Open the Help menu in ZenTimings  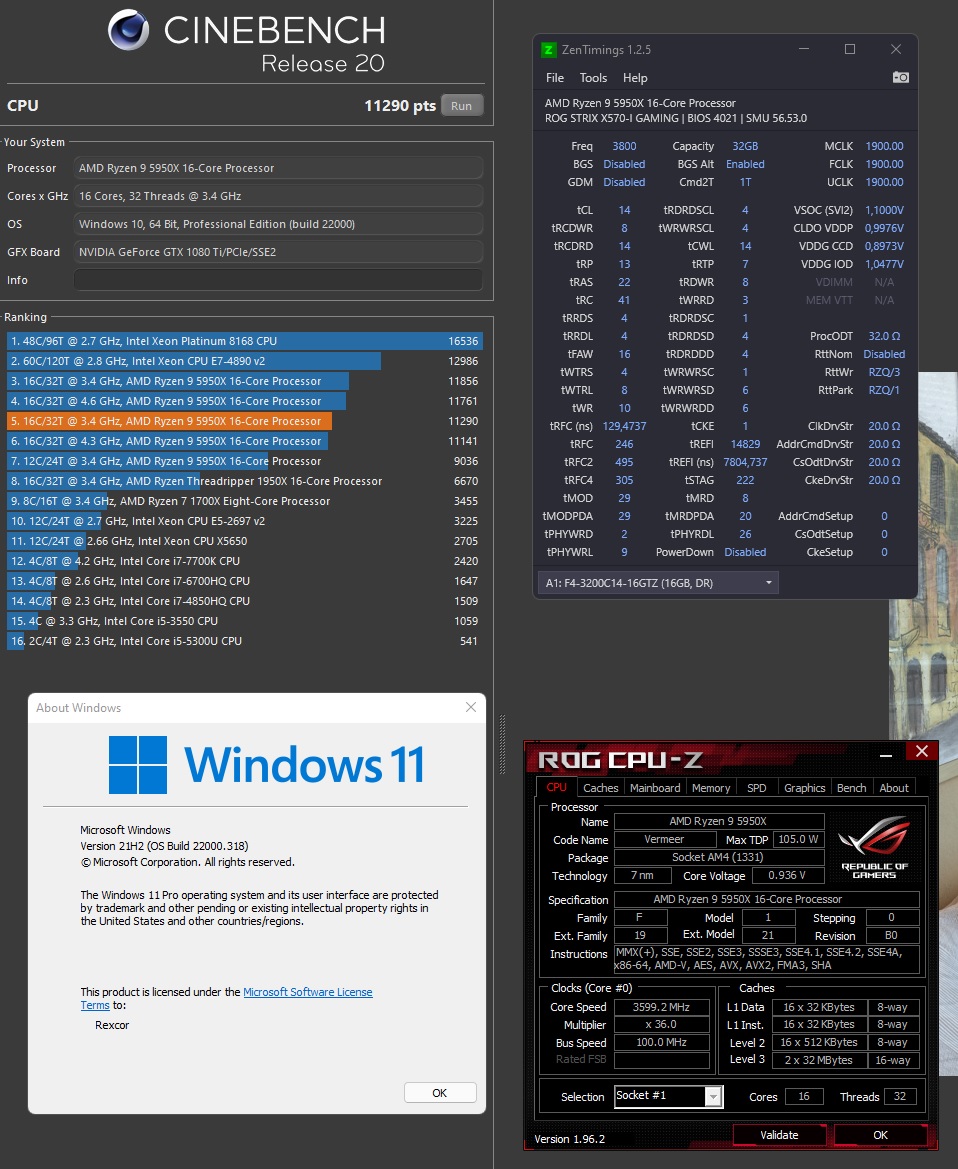click(x=635, y=78)
